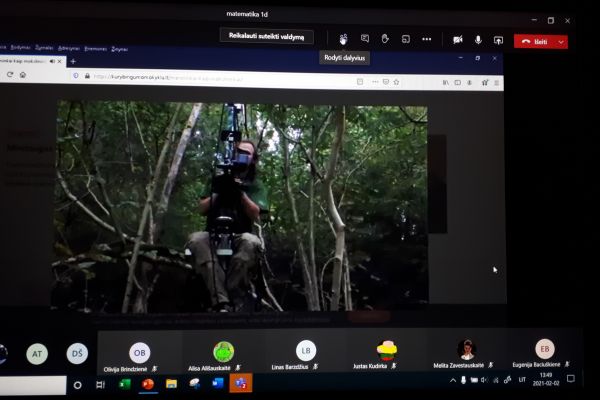Viewport: 600px width, 400px height.
Task: Open a new browser tab
Action: point(73,61)
